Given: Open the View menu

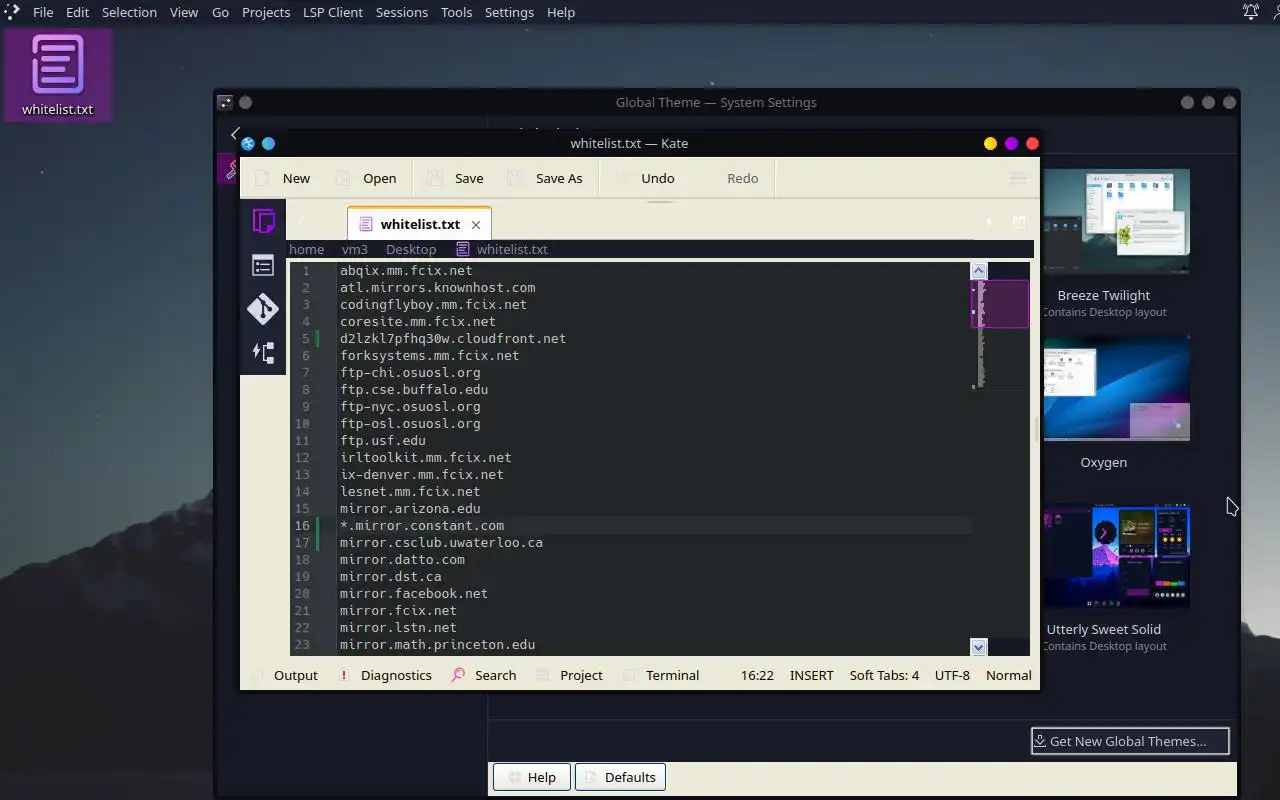Looking at the screenshot, I should point(184,12).
